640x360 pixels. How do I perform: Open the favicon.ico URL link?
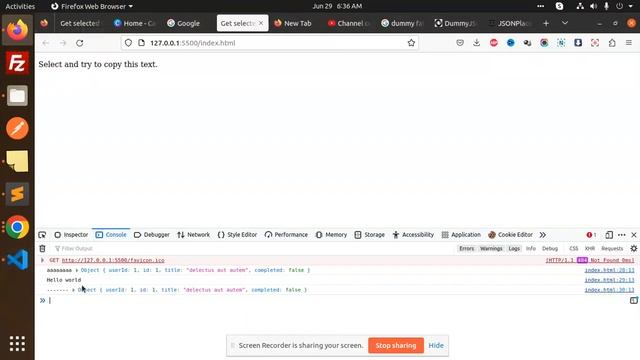[x=113, y=260]
